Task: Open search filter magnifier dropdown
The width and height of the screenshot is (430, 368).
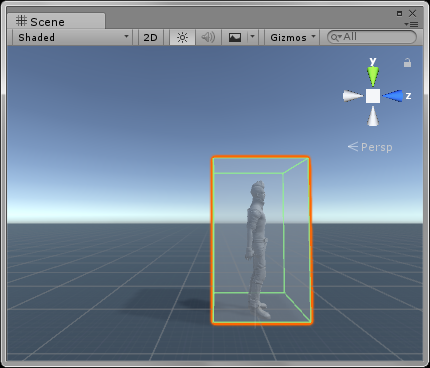Action: pyautogui.click(x=336, y=37)
